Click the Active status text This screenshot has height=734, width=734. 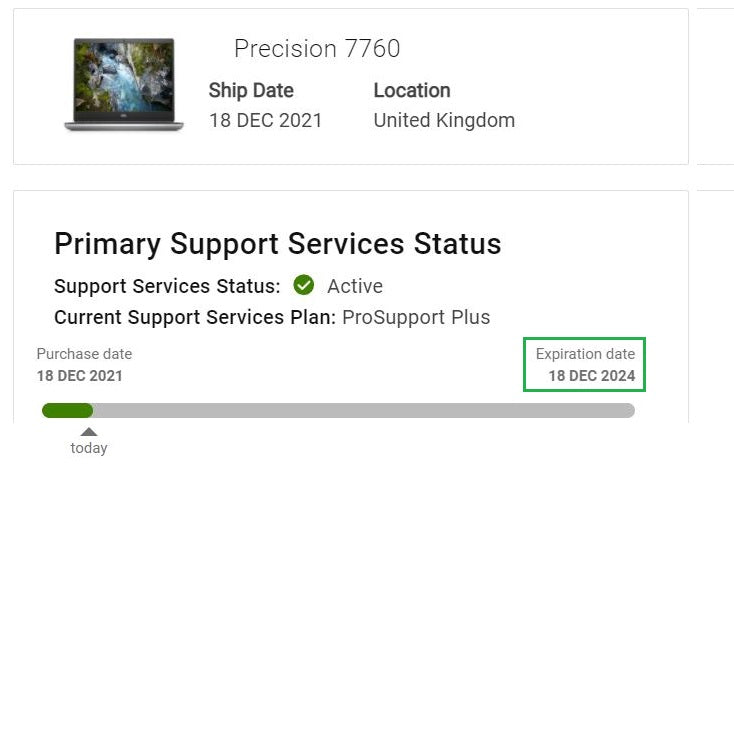coord(355,286)
